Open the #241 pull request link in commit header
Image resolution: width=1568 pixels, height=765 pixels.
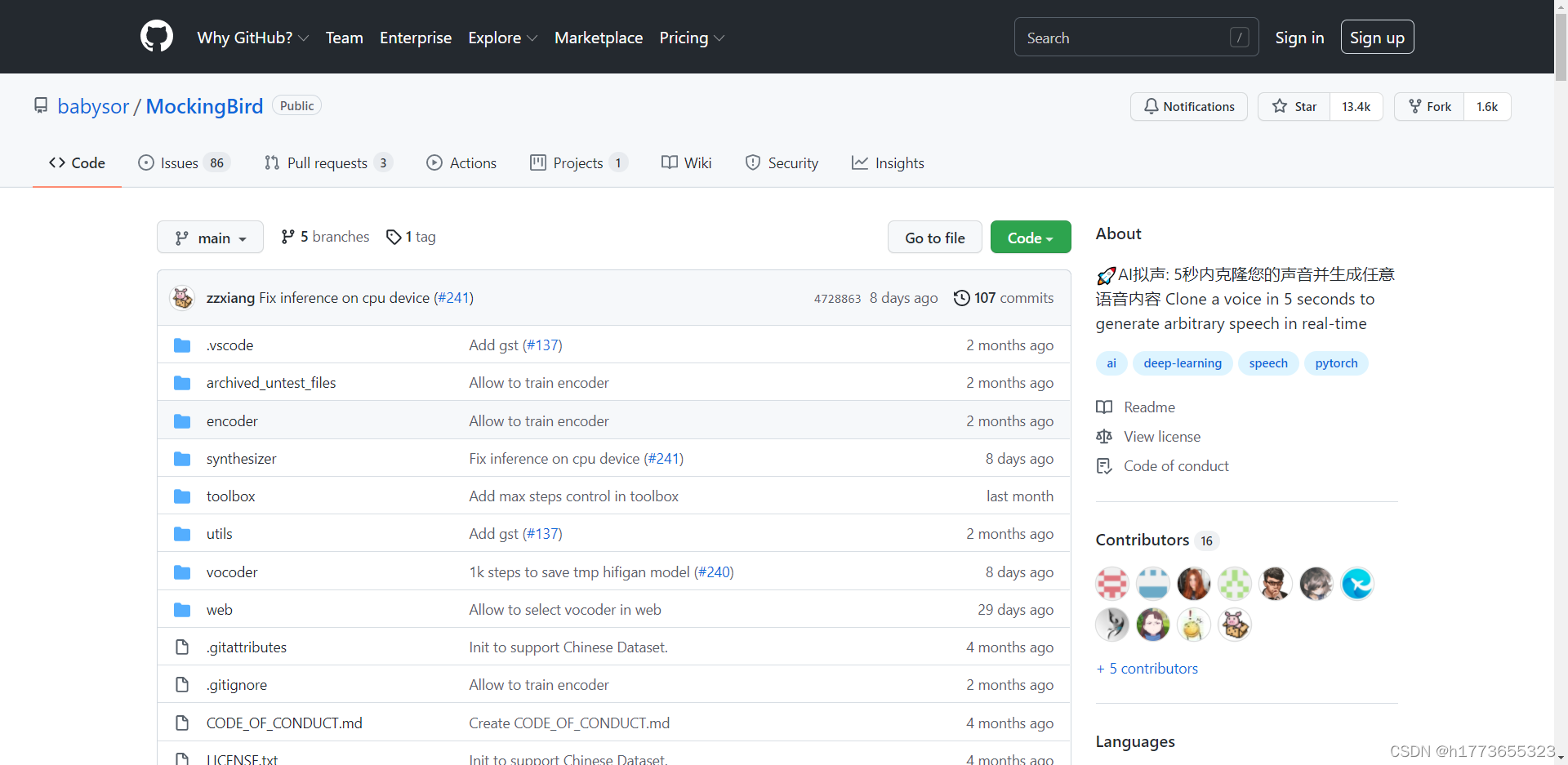click(453, 298)
